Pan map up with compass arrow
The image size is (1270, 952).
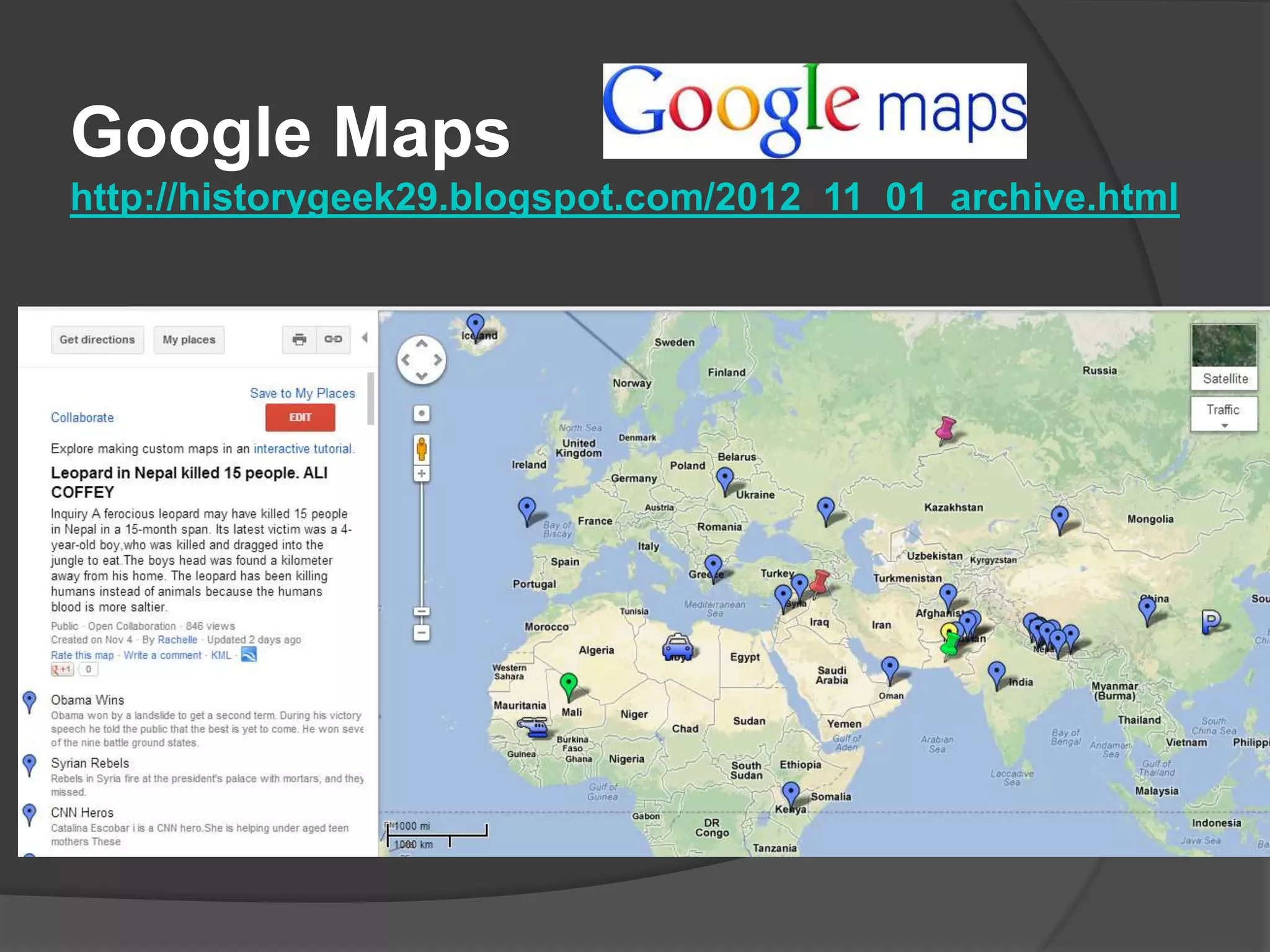point(422,343)
